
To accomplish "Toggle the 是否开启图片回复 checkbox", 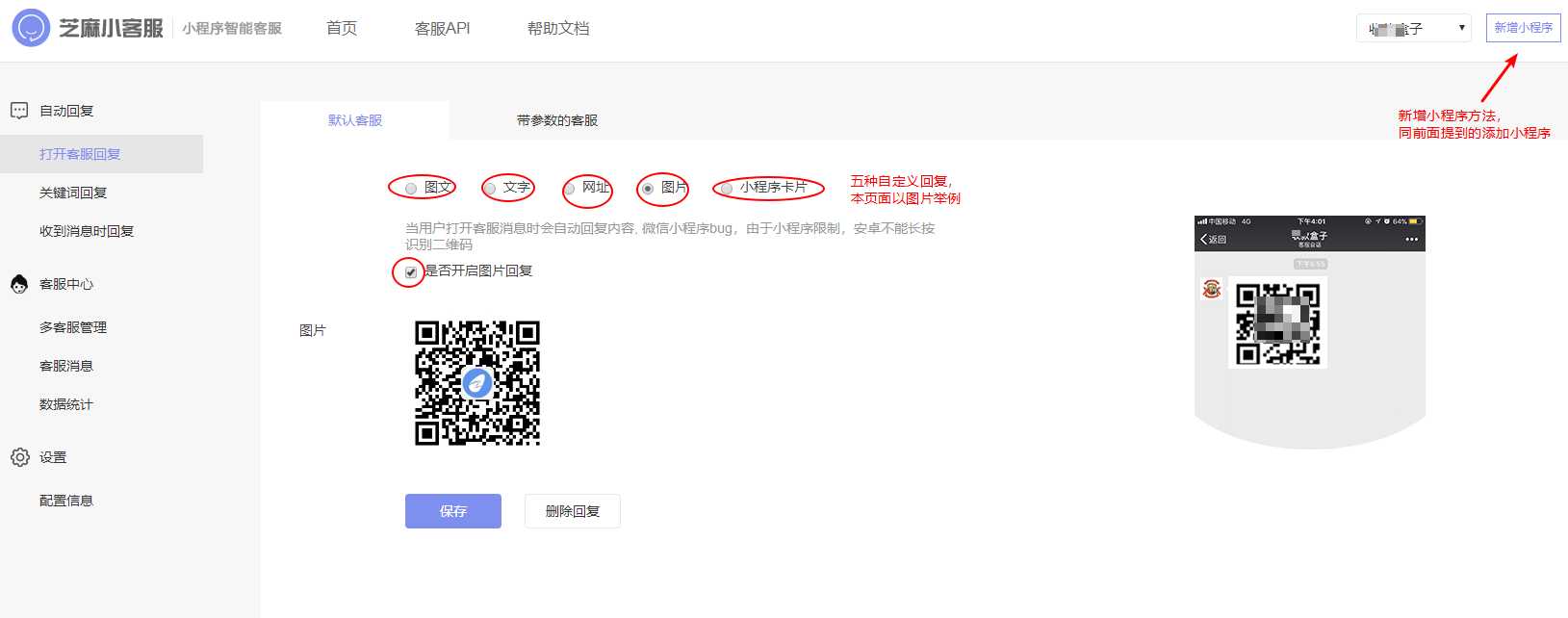I will (x=411, y=272).
